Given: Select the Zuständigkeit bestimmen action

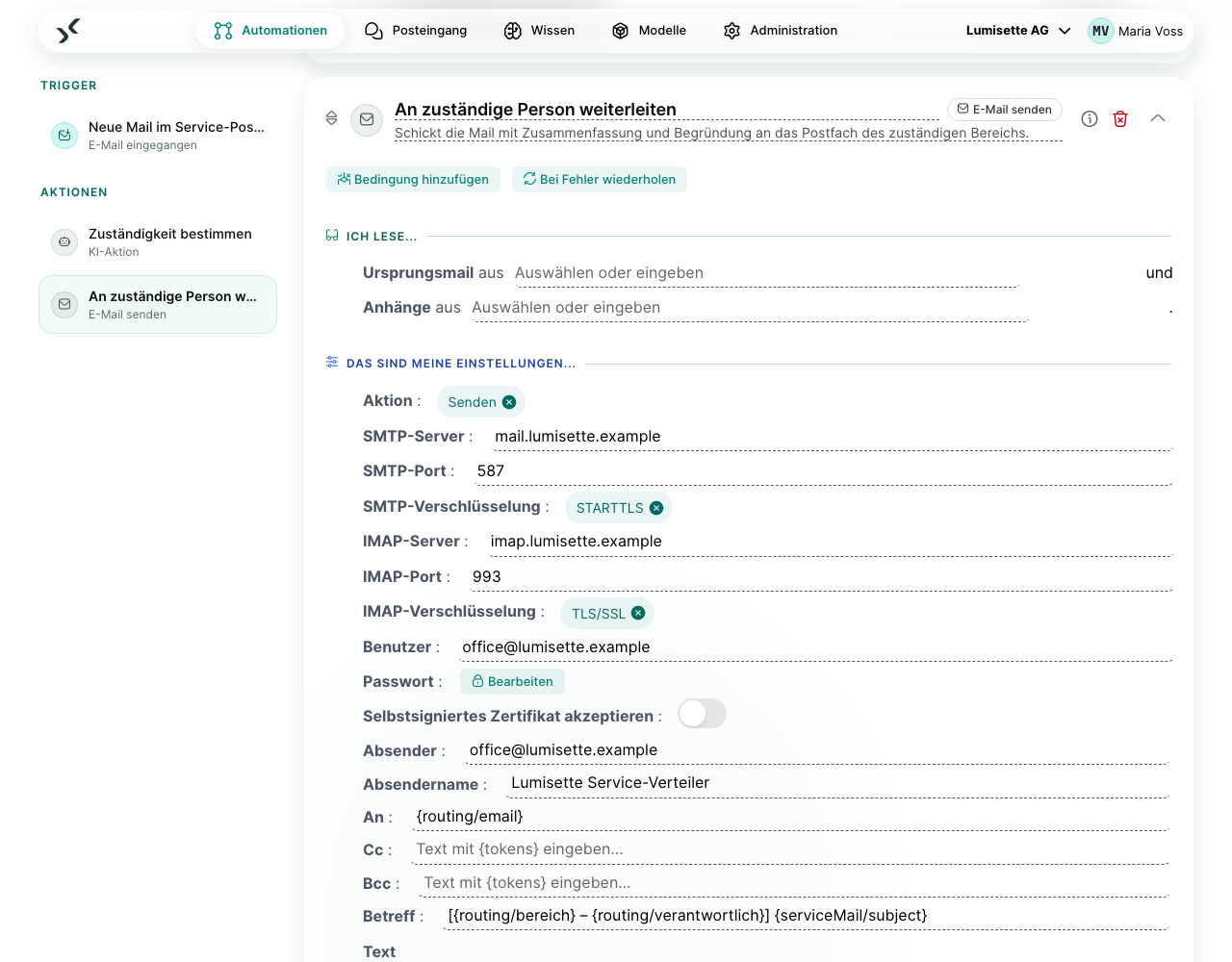Looking at the screenshot, I should pos(158,242).
